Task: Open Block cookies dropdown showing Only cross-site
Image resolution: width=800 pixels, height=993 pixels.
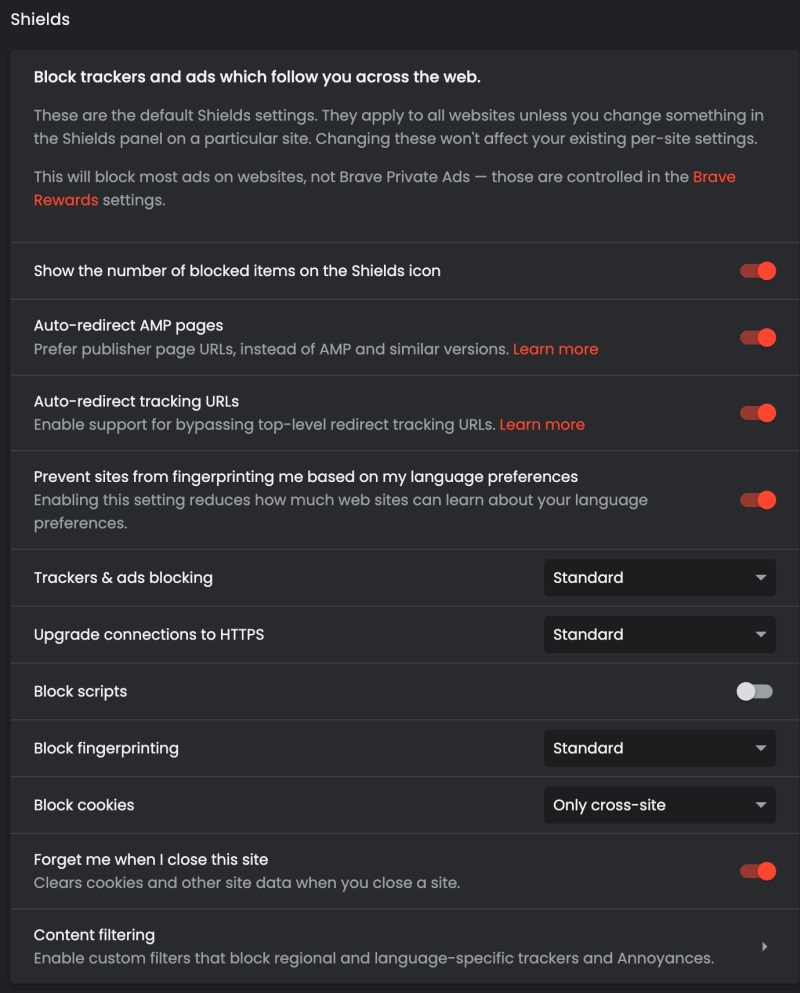Action: coord(659,805)
